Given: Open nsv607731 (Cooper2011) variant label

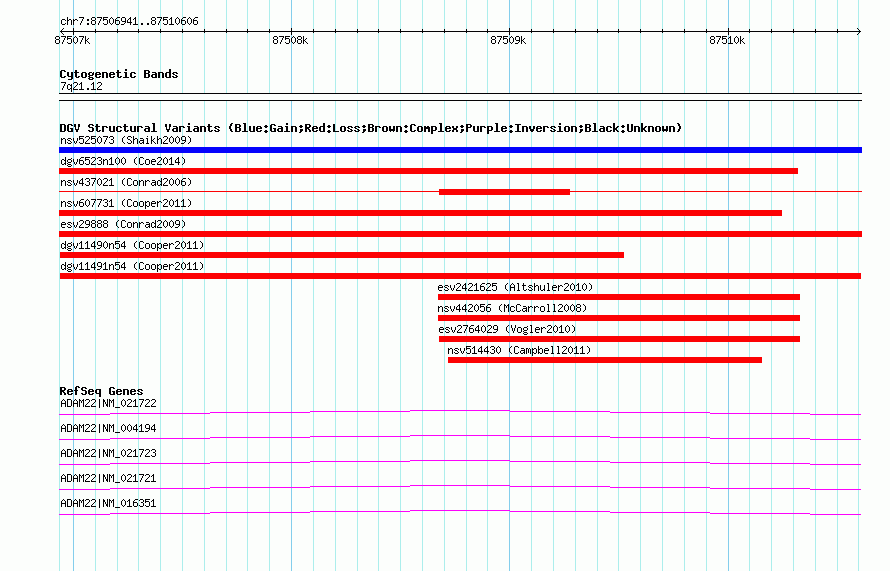Looking at the screenshot, I should (x=126, y=203).
